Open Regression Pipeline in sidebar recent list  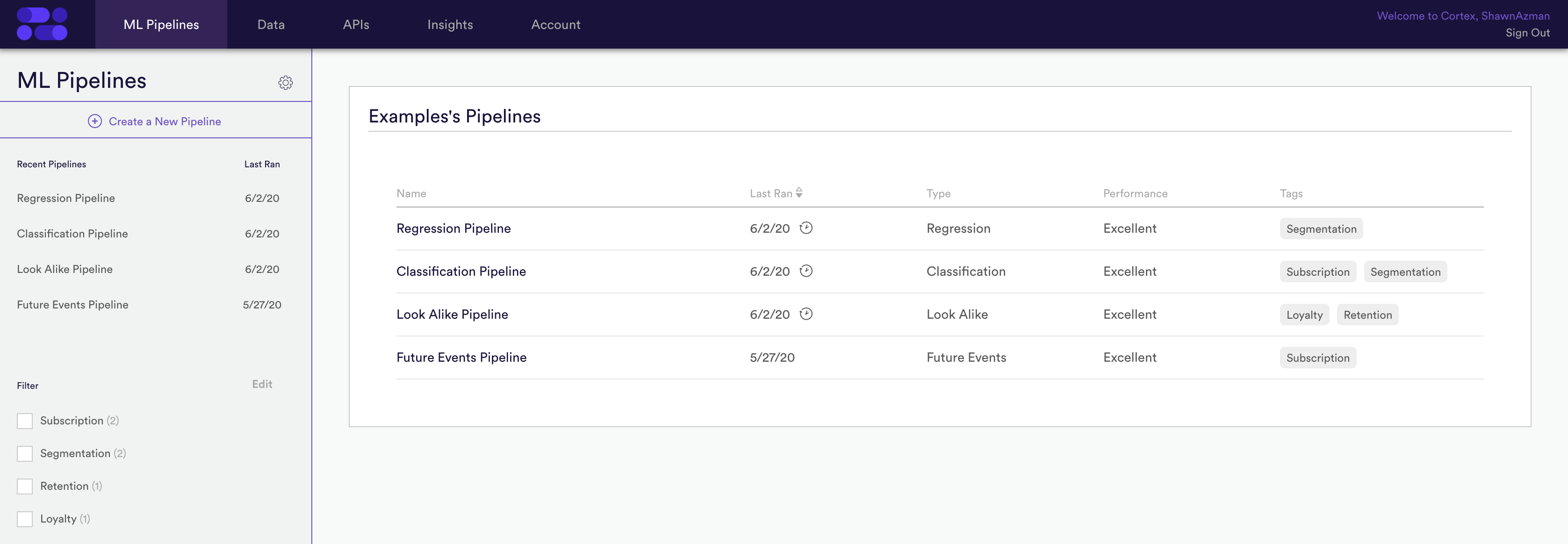pyautogui.click(x=66, y=198)
